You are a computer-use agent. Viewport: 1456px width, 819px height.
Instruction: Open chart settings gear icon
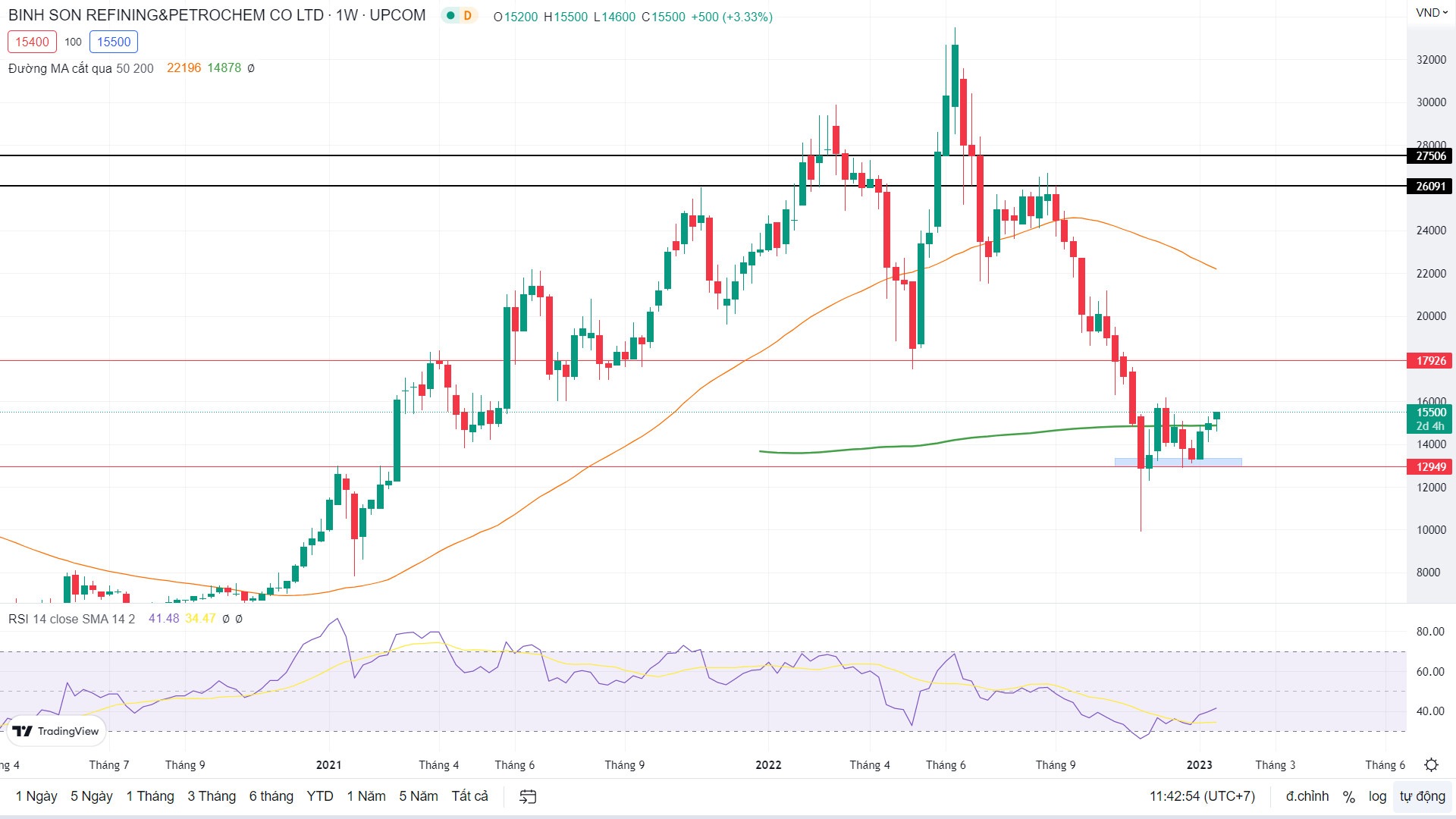pos(1431,764)
